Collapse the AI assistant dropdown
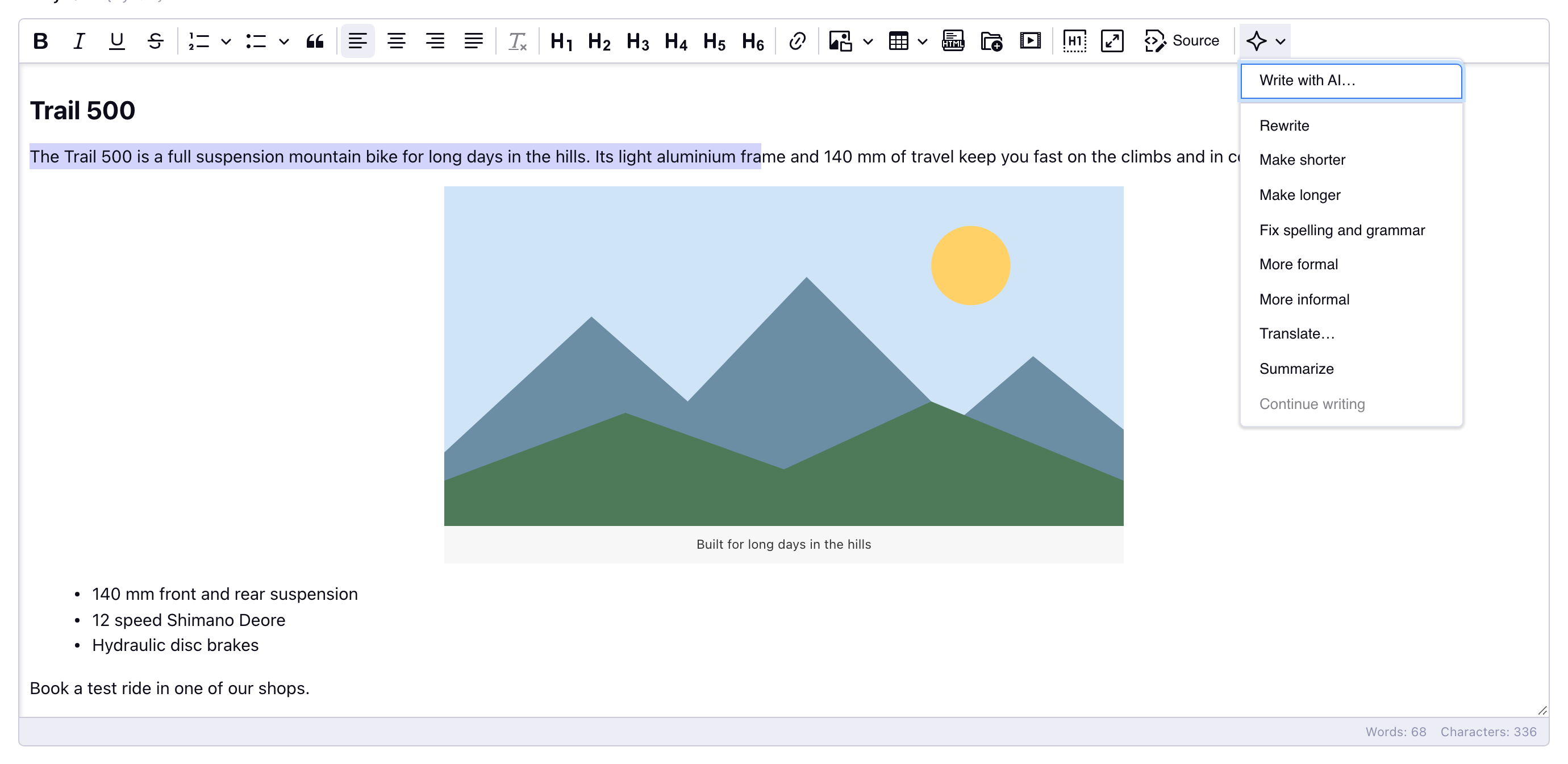Screen dimensions: 1568x764 click(1266, 41)
